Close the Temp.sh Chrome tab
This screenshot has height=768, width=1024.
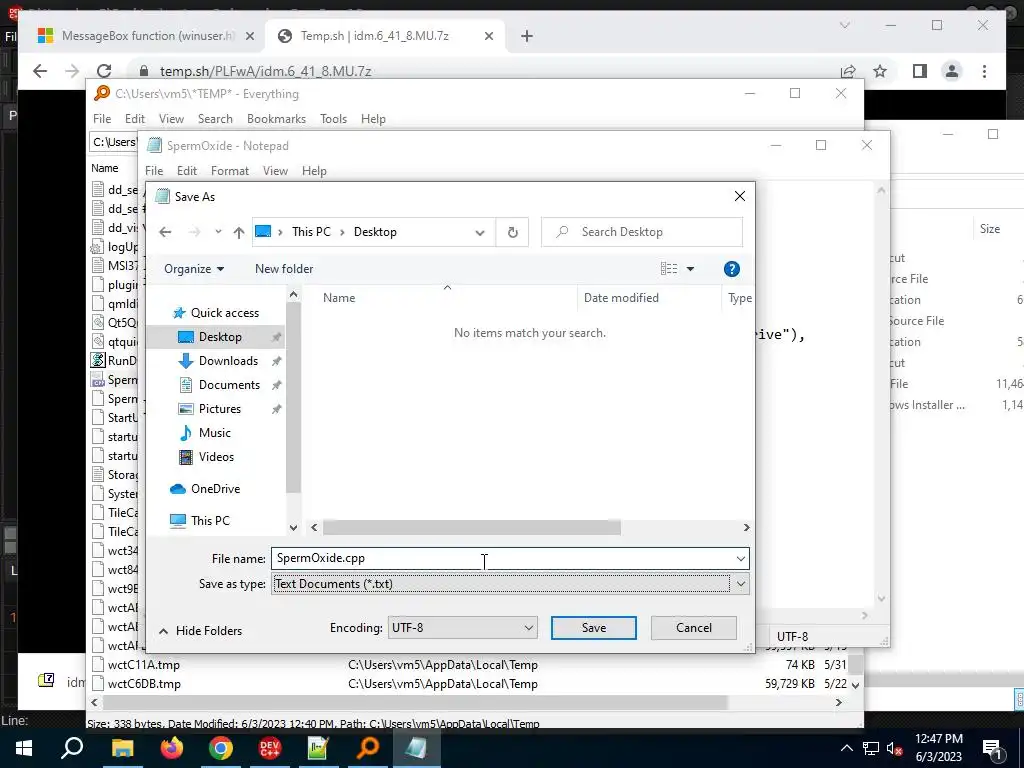click(488, 37)
